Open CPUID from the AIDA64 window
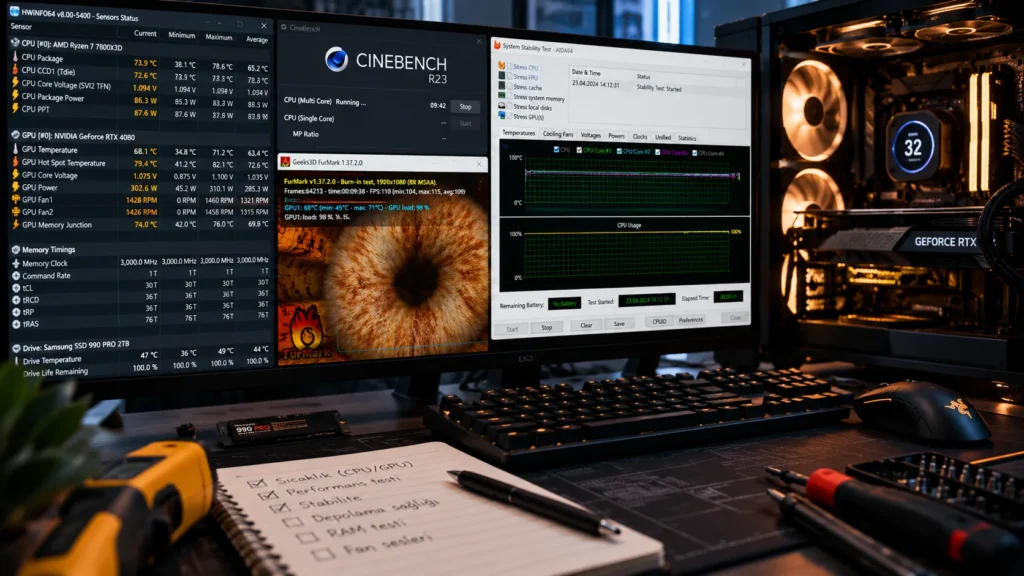The width and height of the screenshot is (1024, 576). click(x=660, y=321)
